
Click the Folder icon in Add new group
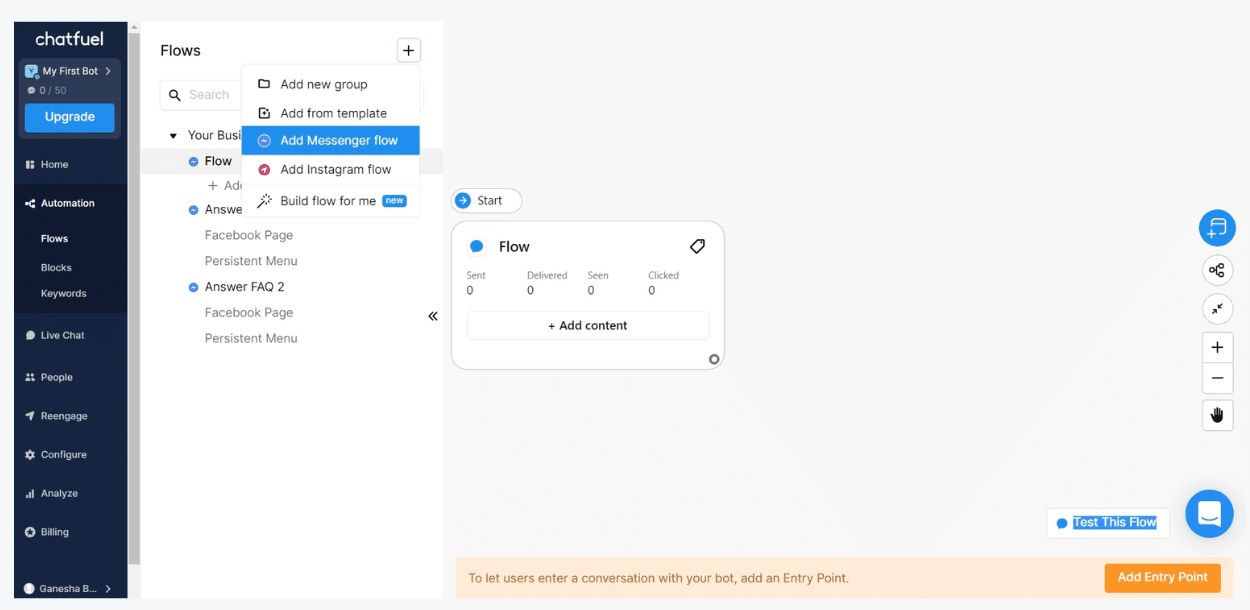pyautogui.click(x=264, y=84)
